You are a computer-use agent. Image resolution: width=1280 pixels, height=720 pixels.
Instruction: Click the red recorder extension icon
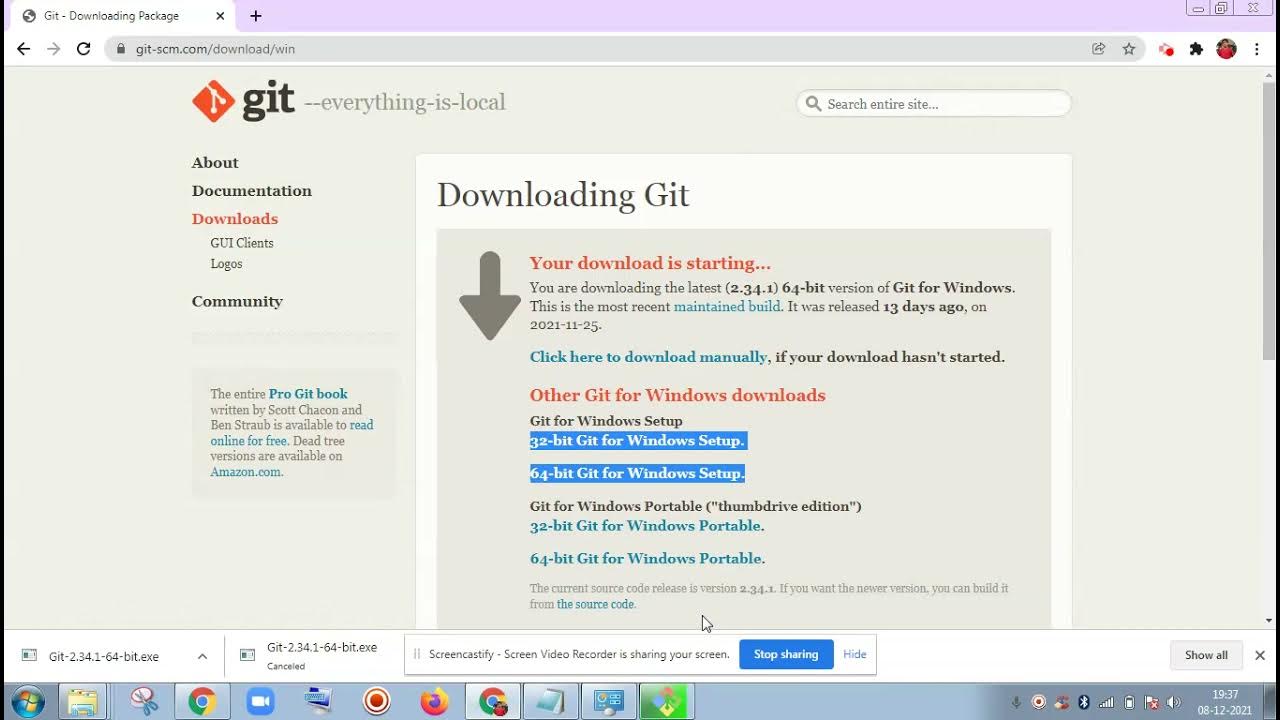point(1166,48)
